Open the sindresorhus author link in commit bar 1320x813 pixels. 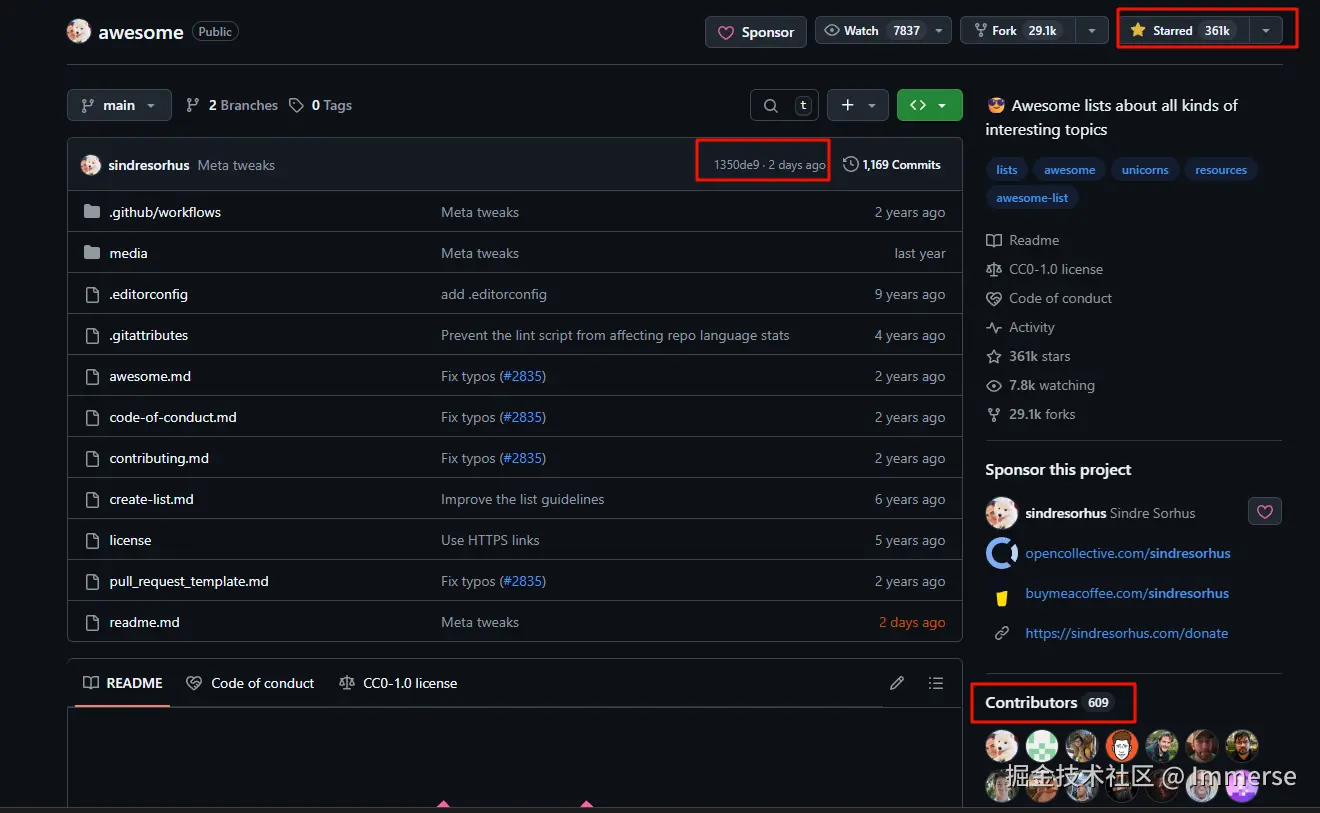149,165
